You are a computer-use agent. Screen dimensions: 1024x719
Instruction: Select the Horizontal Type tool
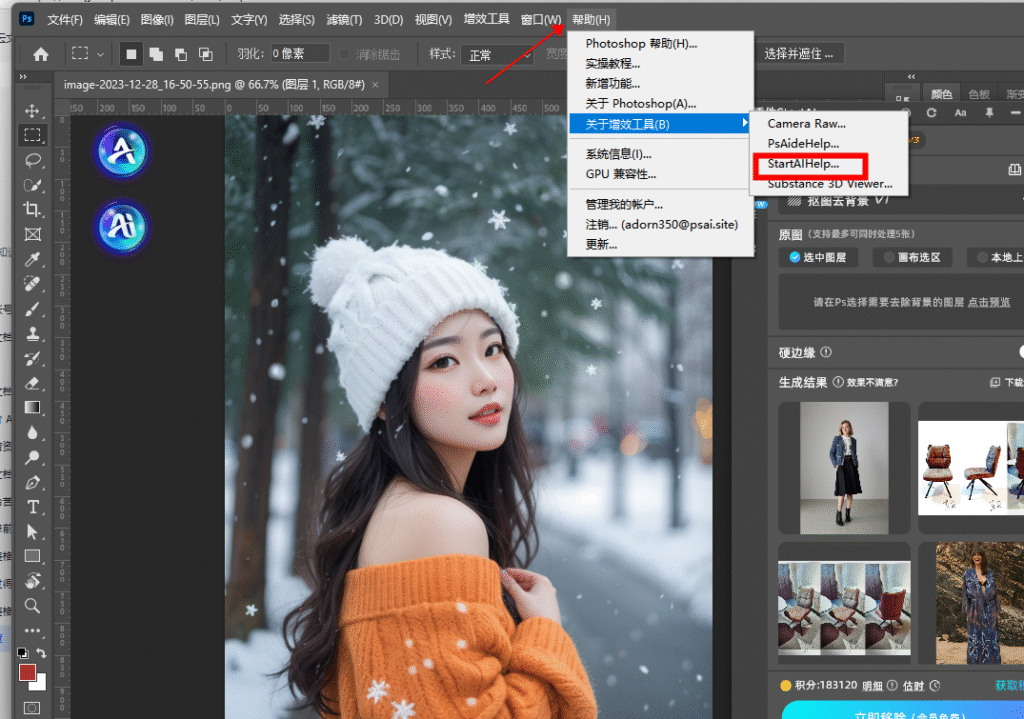point(32,507)
